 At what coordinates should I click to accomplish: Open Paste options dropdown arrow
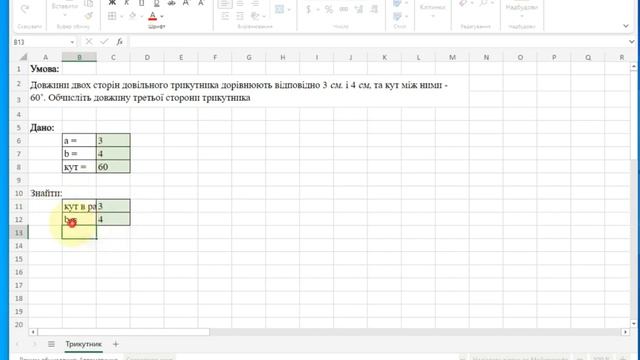pyautogui.click(x=65, y=16)
